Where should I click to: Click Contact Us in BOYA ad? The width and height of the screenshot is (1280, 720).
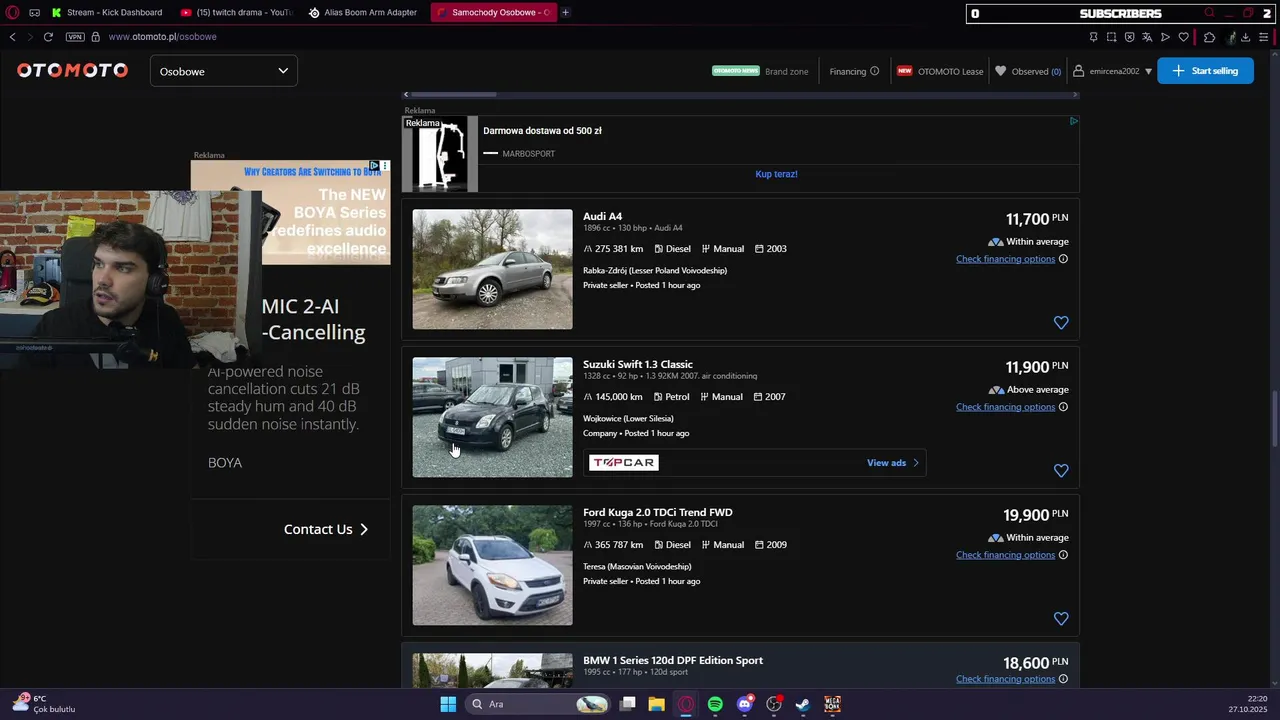click(x=326, y=529)
